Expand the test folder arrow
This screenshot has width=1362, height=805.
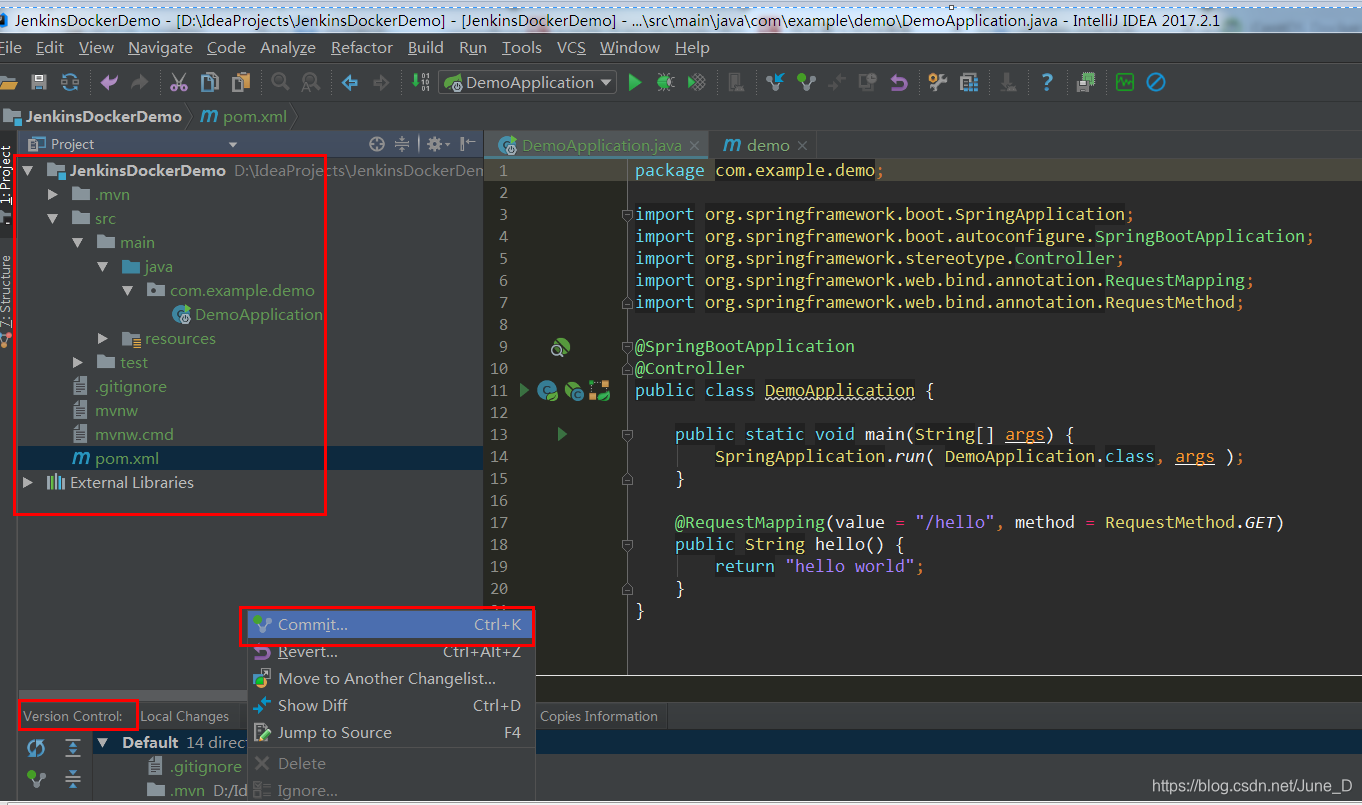click(78, 363)
